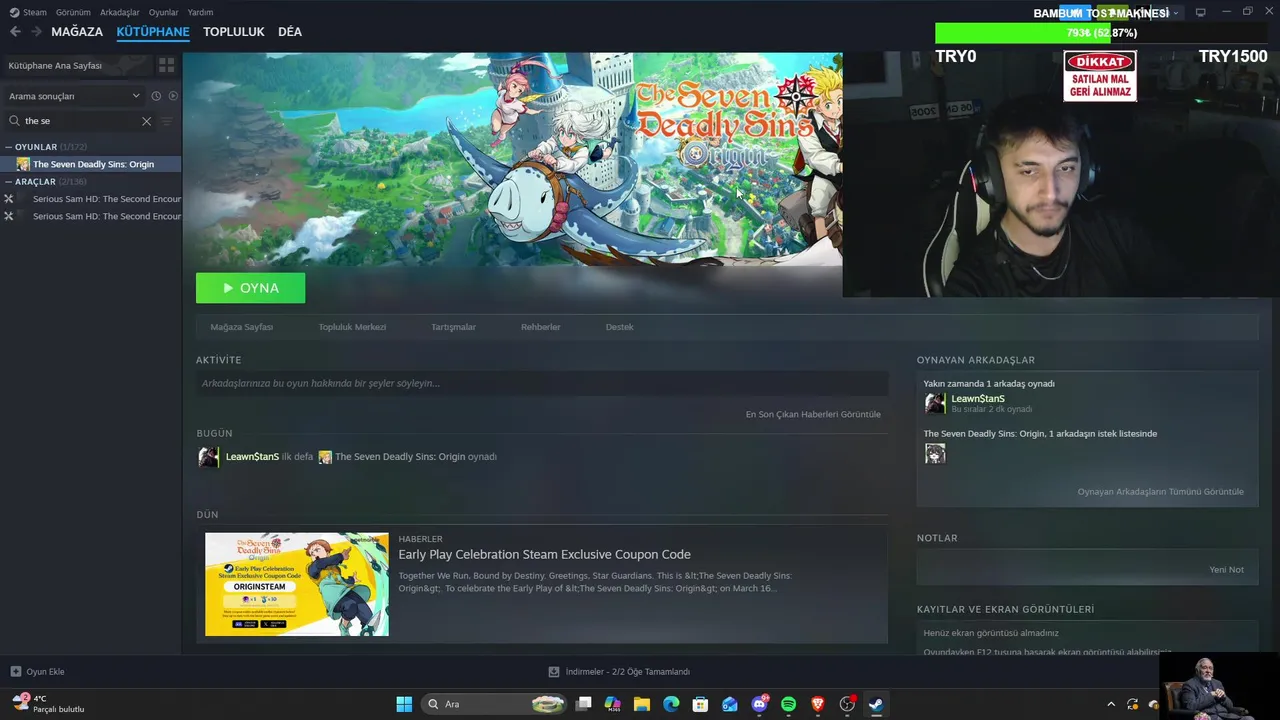Go back with the left arrow
1280x720 pixels.
point(15,32)
